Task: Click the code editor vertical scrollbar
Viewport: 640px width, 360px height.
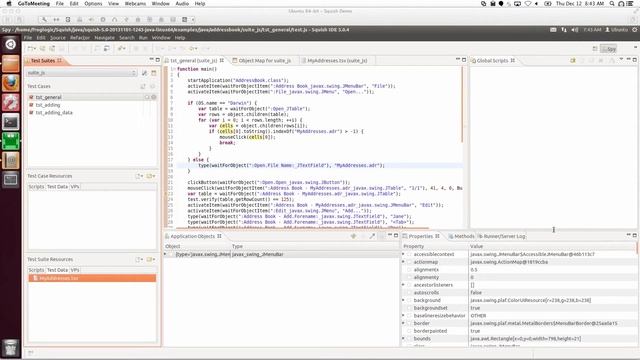Action: [462, 104]
